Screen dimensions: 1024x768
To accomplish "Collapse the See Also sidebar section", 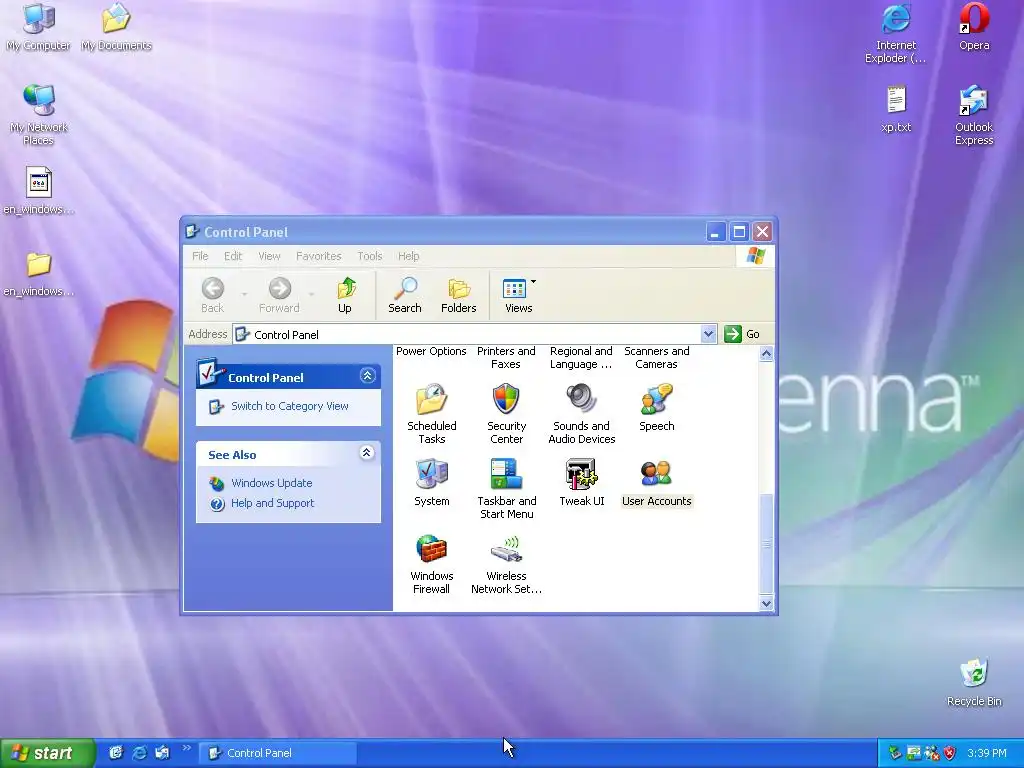I will (x=366, y=453).
